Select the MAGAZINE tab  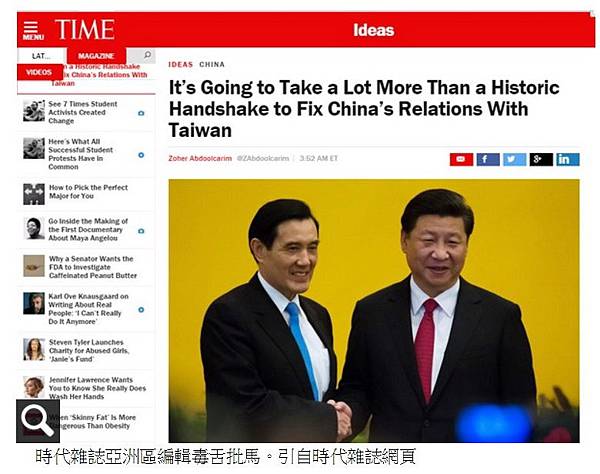[96, 56]
